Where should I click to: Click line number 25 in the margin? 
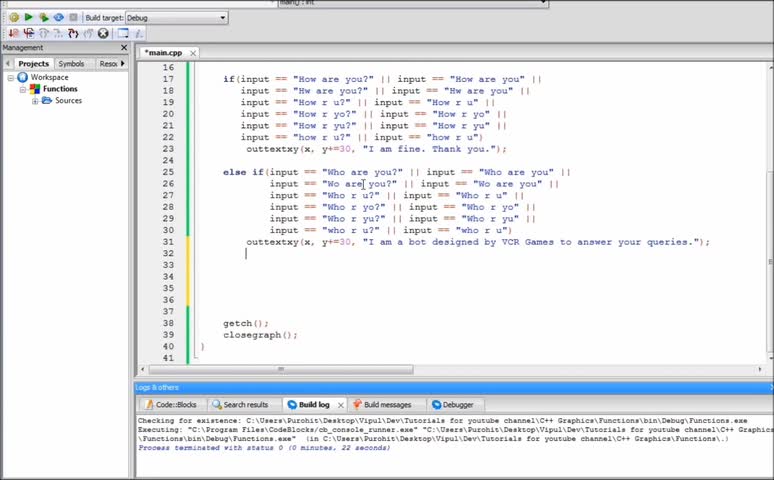pos(168,172)
